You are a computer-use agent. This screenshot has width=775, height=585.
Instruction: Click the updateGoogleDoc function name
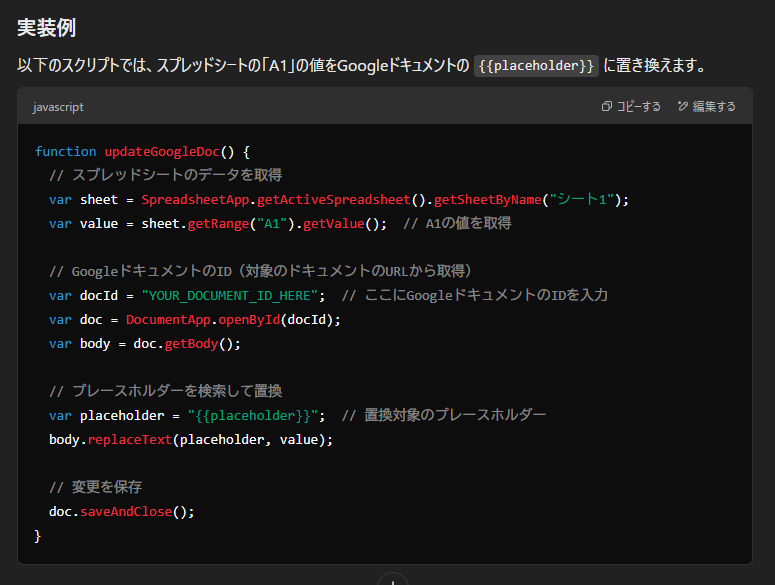(162, 152)
